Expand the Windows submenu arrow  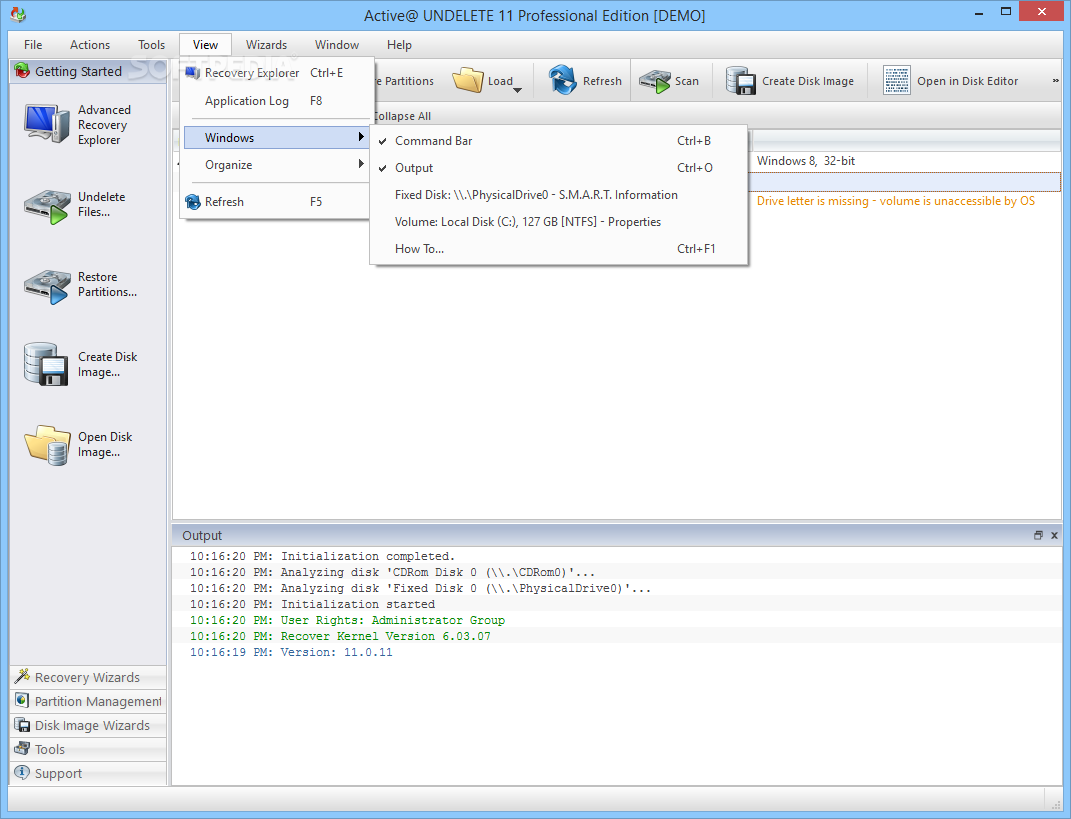coord(361,137)
